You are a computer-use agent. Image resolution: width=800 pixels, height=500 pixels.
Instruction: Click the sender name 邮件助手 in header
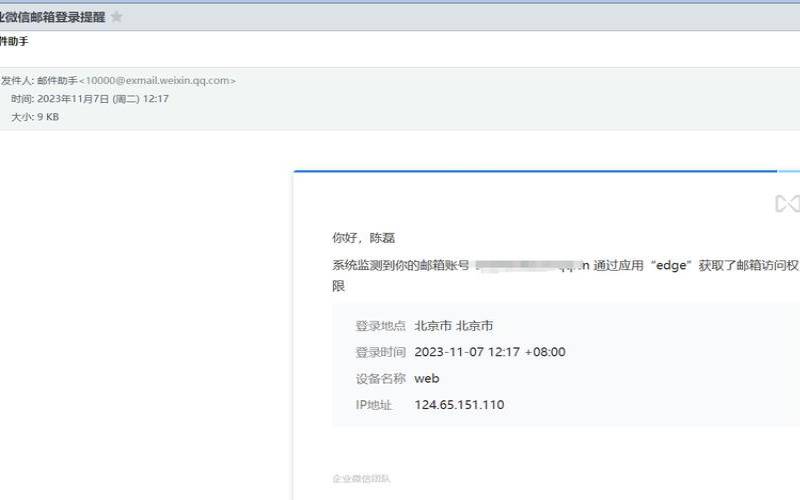[57, 81]
